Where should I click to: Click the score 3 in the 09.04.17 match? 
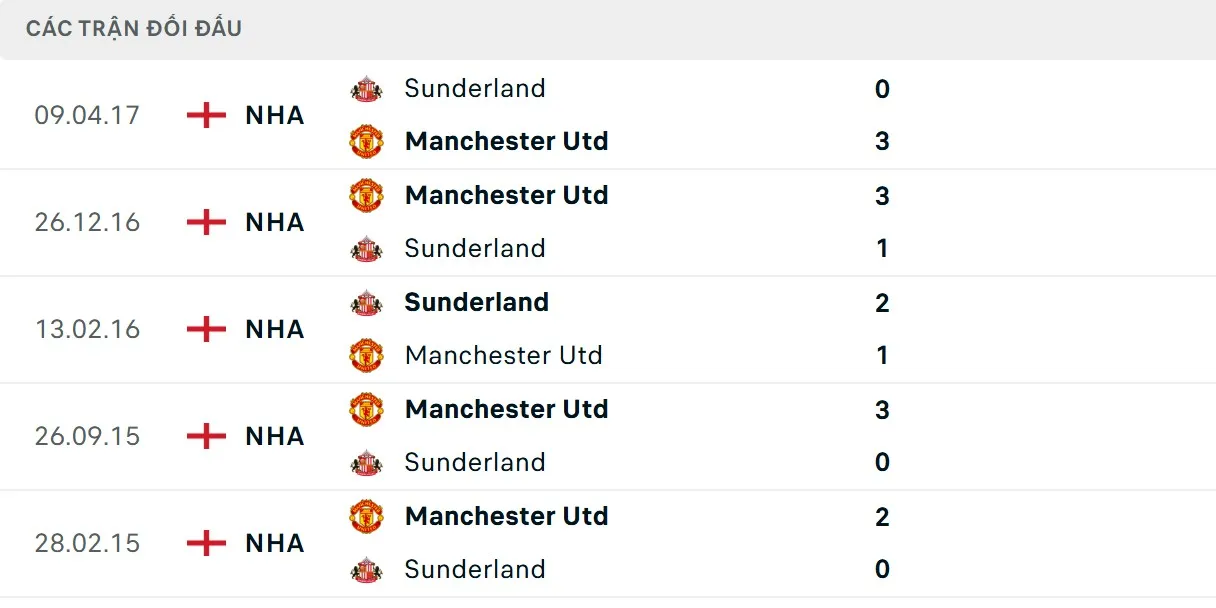click(x=881, y=141)
